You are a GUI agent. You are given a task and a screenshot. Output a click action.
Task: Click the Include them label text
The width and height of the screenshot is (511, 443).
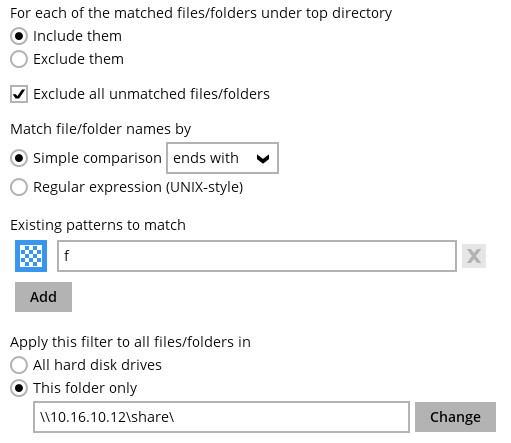[x=77, y=36]
